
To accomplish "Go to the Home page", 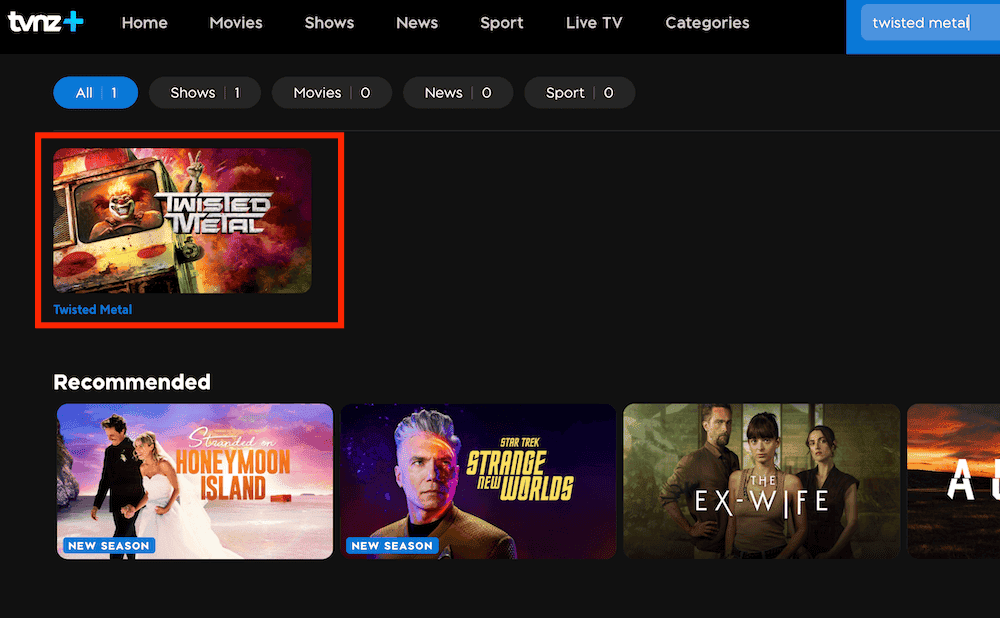I will tap(145, 23).
